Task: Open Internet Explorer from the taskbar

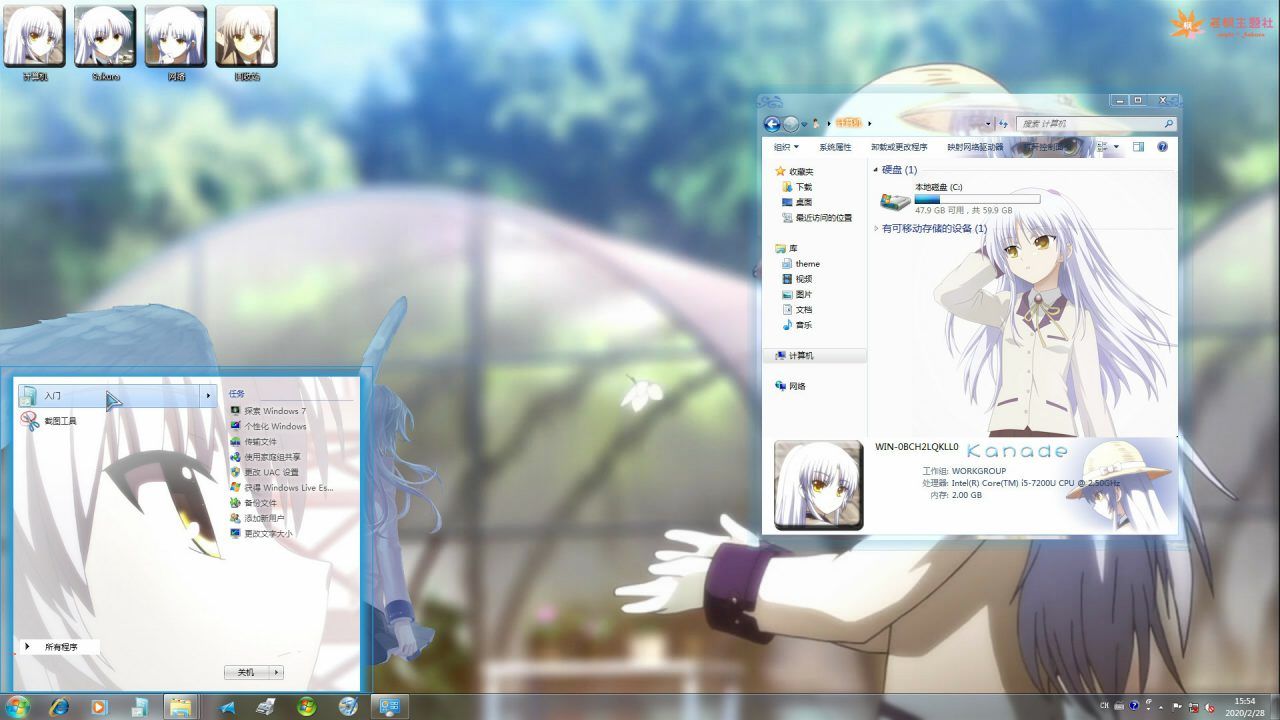Action: click(x=60, y=707)
